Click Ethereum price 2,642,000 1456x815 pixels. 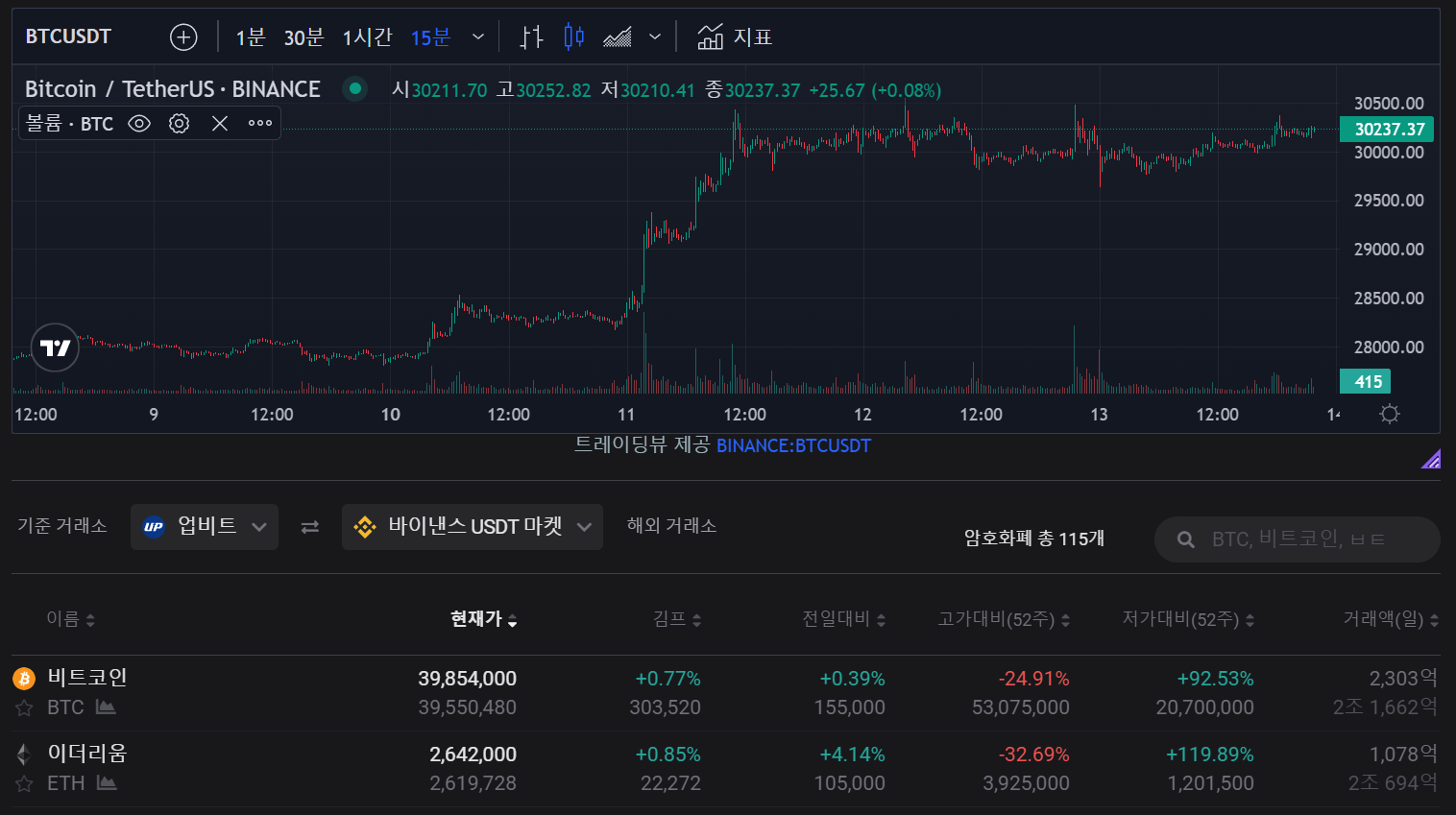[473, 755]
